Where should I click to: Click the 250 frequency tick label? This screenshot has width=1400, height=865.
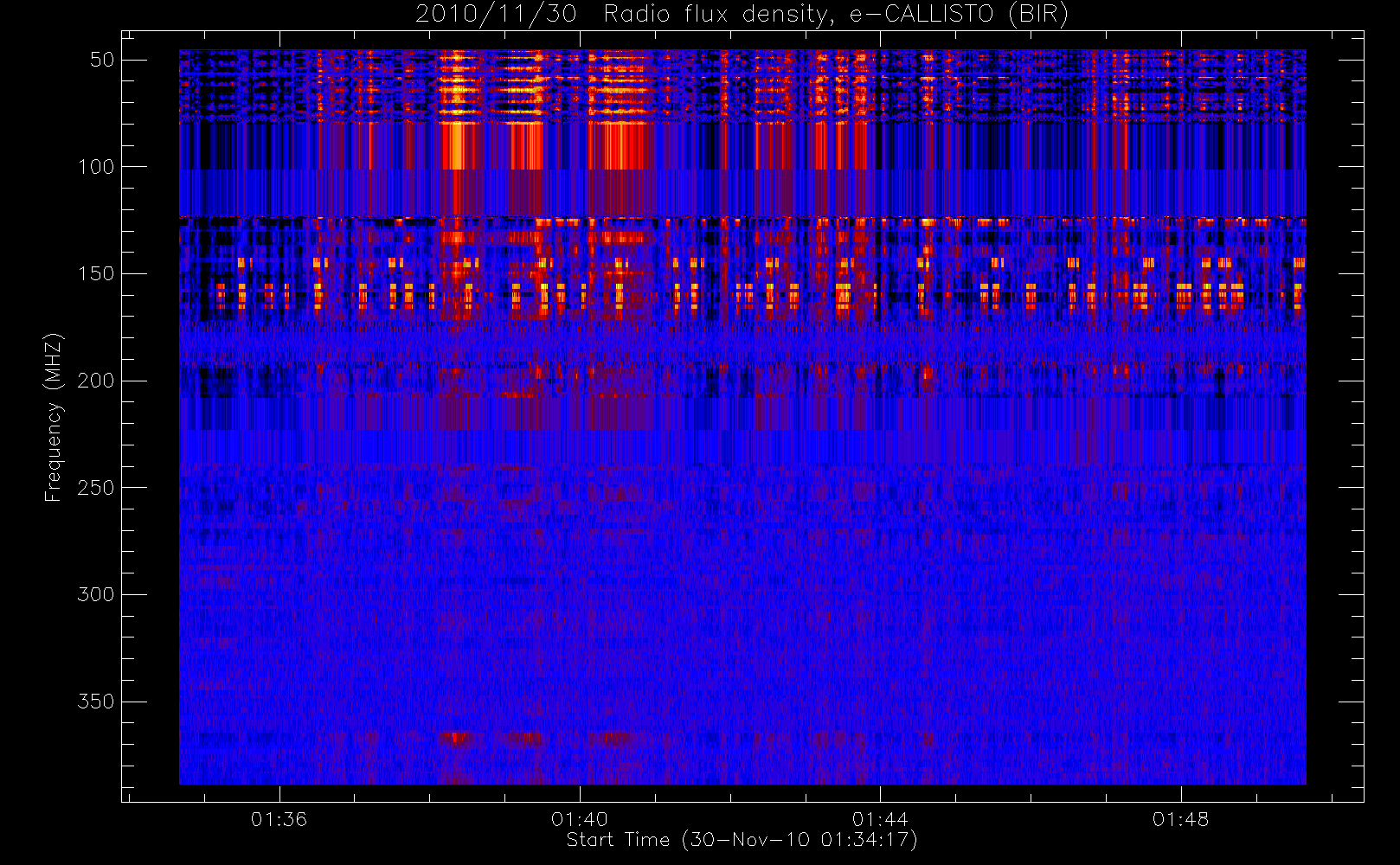(96, 488)
